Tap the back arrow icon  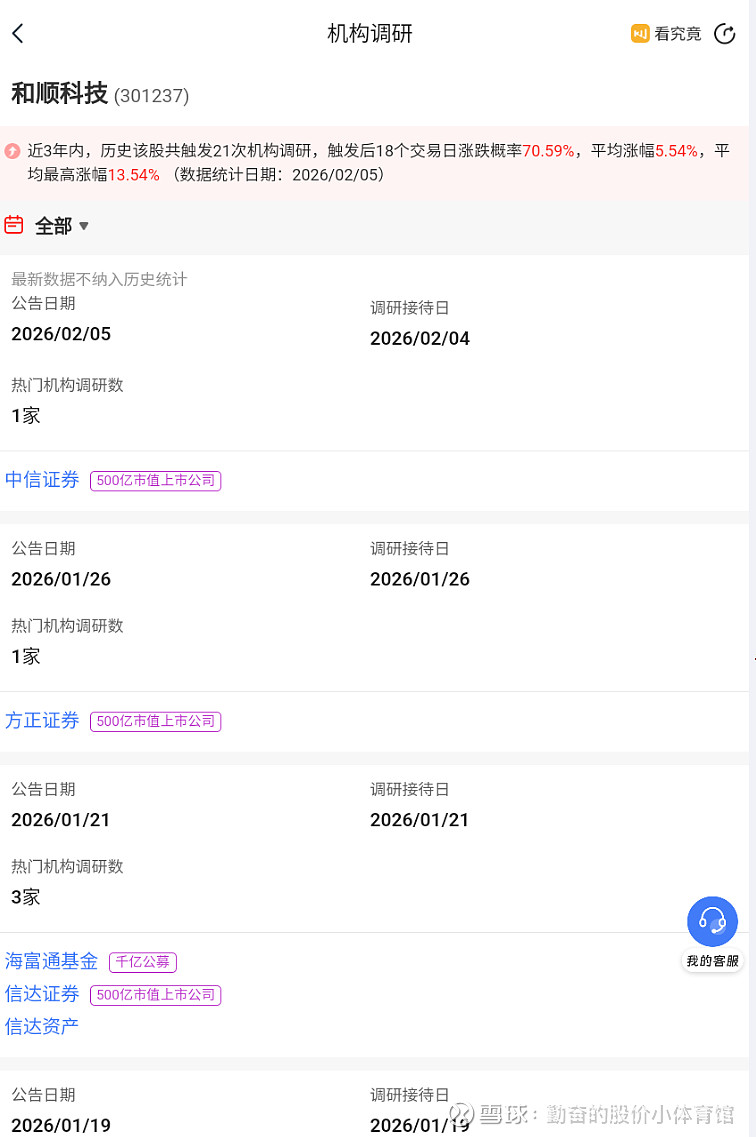pyautogui.click(x=18, y=33)
